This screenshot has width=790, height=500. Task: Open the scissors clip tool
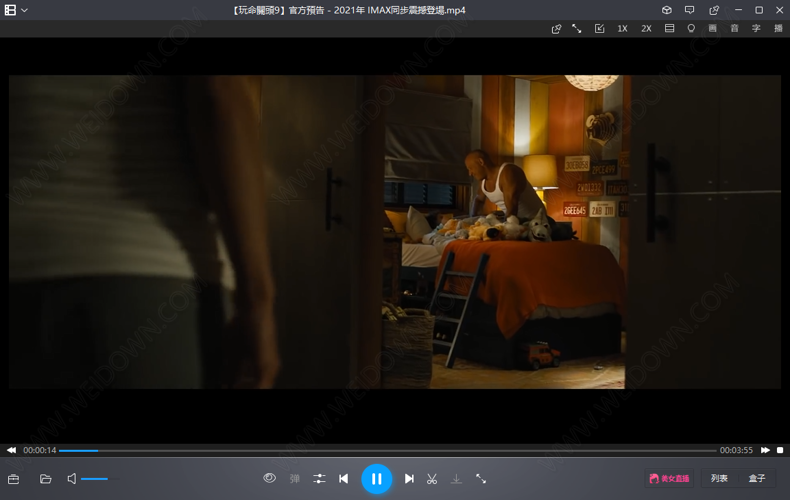click(x=432, y=479)
